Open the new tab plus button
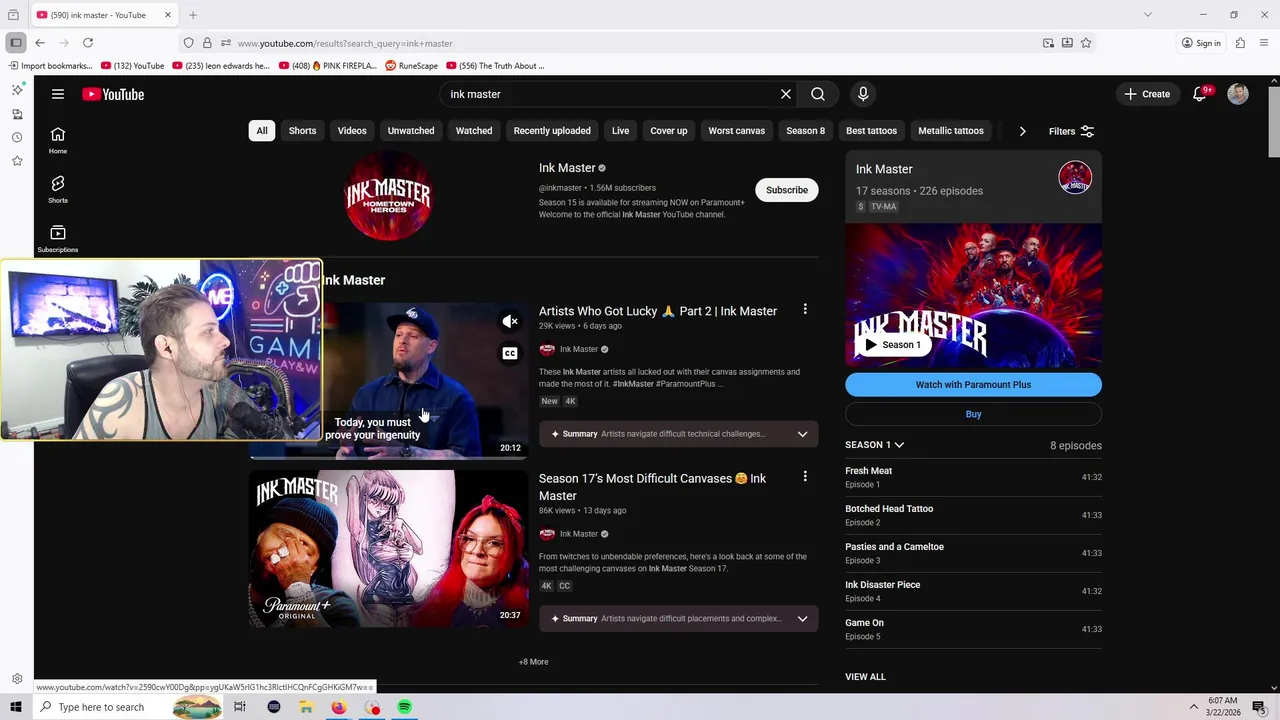 coord(193,15)
